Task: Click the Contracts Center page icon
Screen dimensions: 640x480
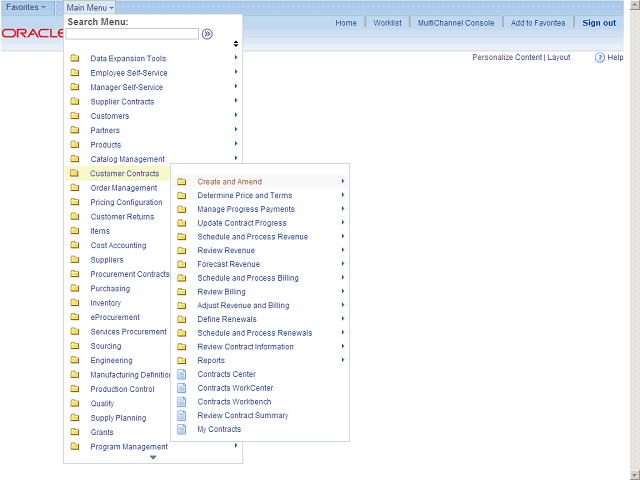Action: (182, 374)
